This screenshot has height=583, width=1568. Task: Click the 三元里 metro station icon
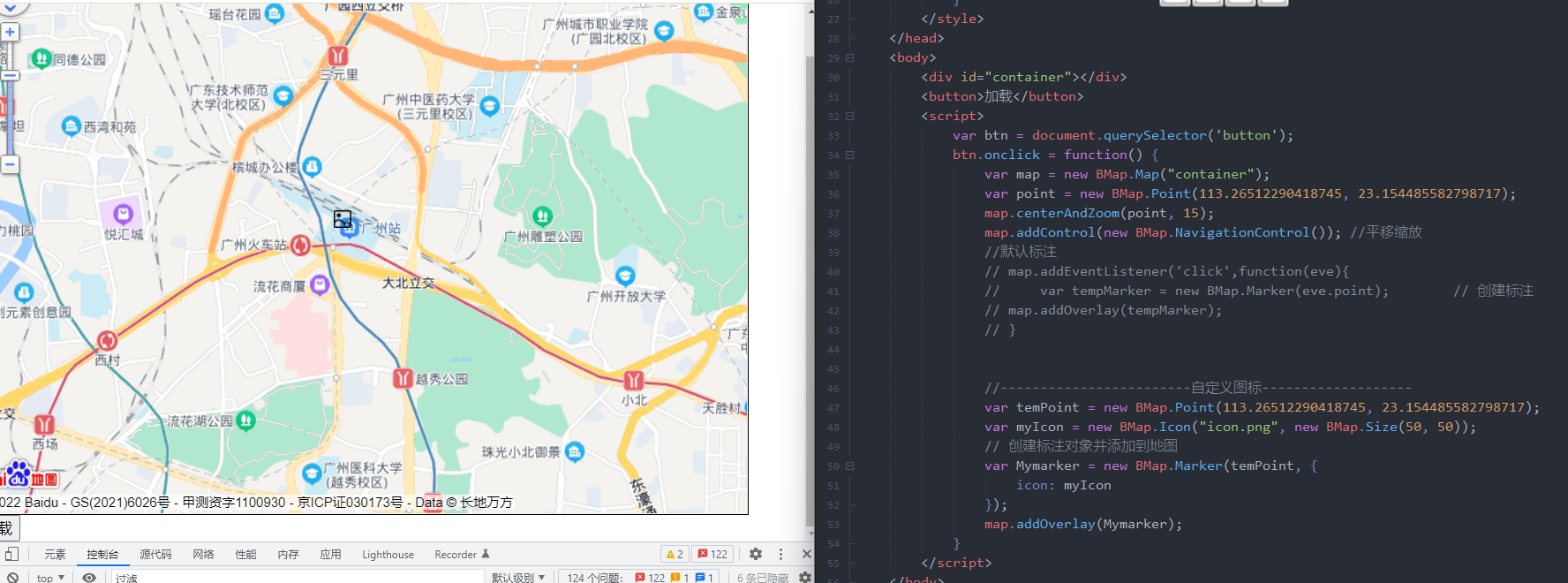tap(337, 56)
